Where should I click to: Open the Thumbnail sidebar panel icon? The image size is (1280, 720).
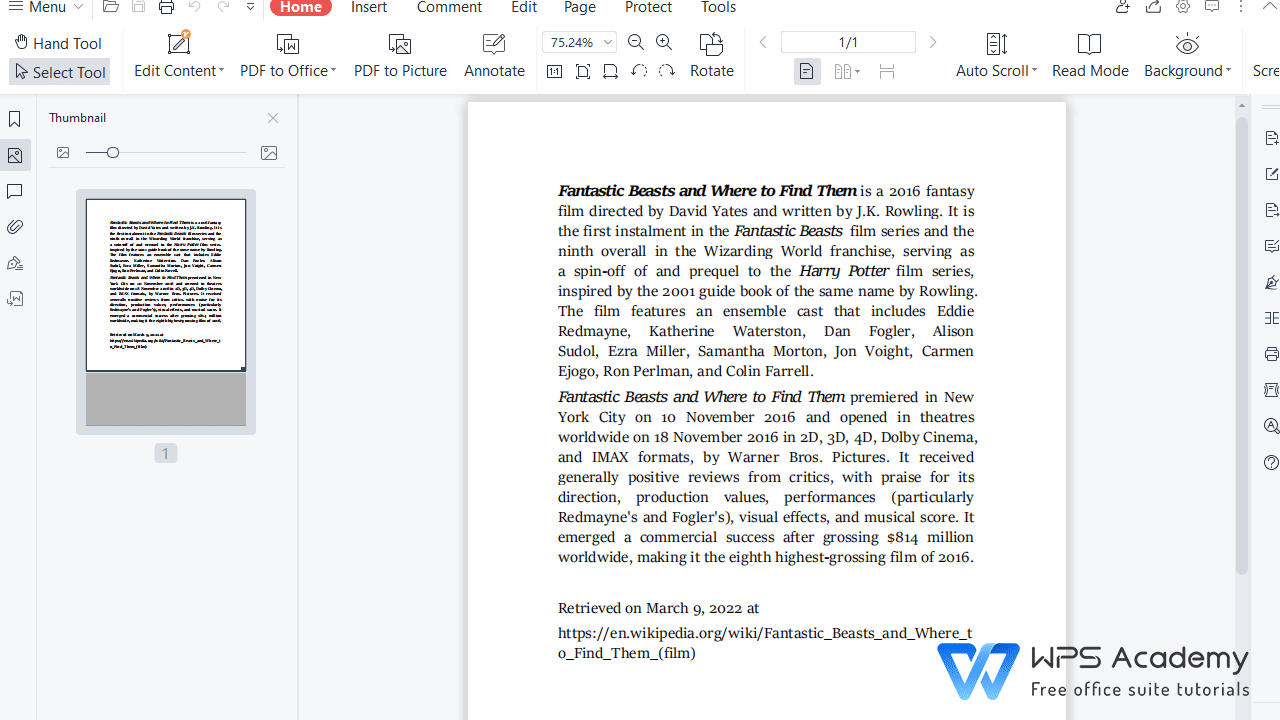click(15, 156)
